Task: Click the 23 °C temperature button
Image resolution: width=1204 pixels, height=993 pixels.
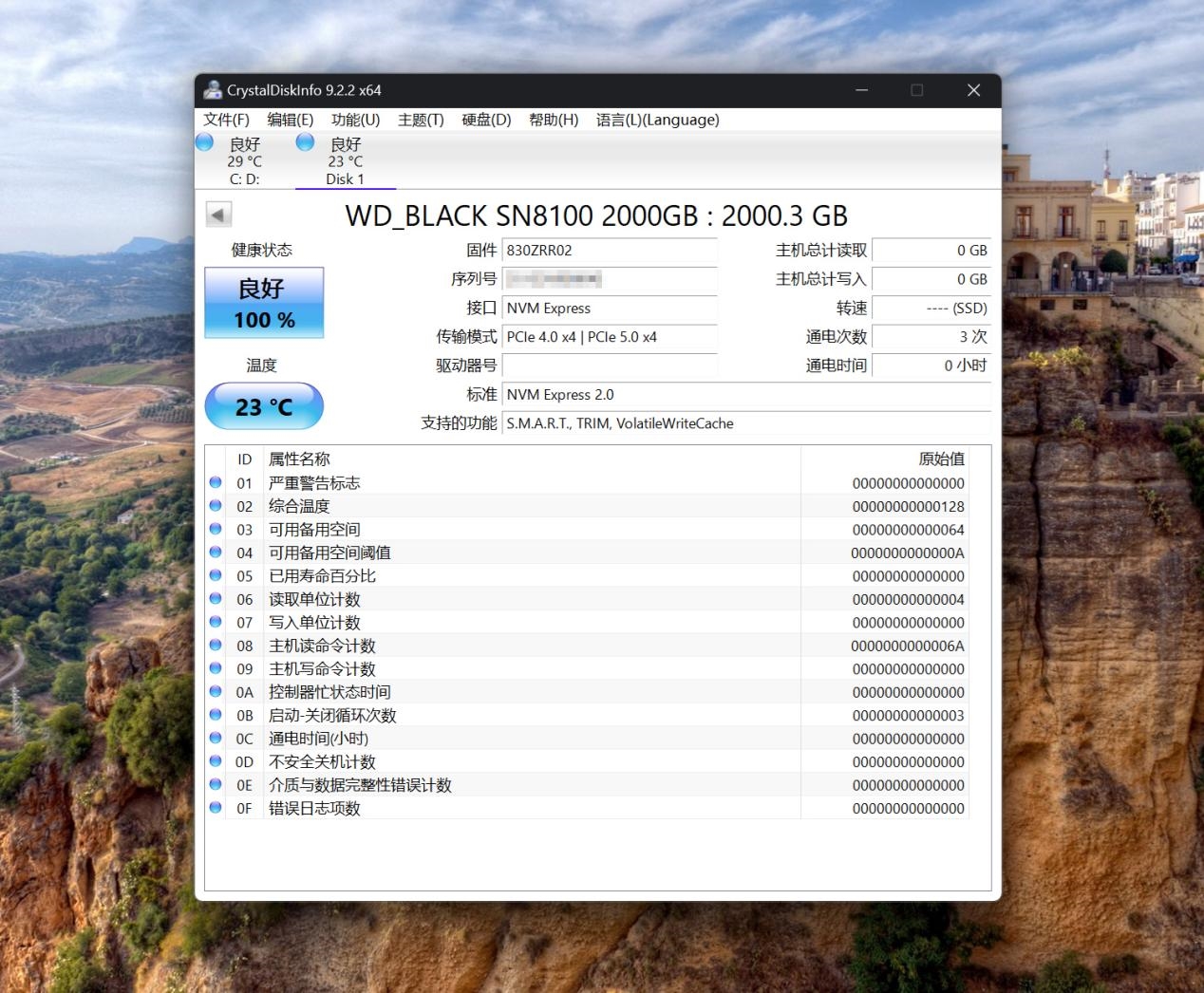Action: [x=264, y=406]
